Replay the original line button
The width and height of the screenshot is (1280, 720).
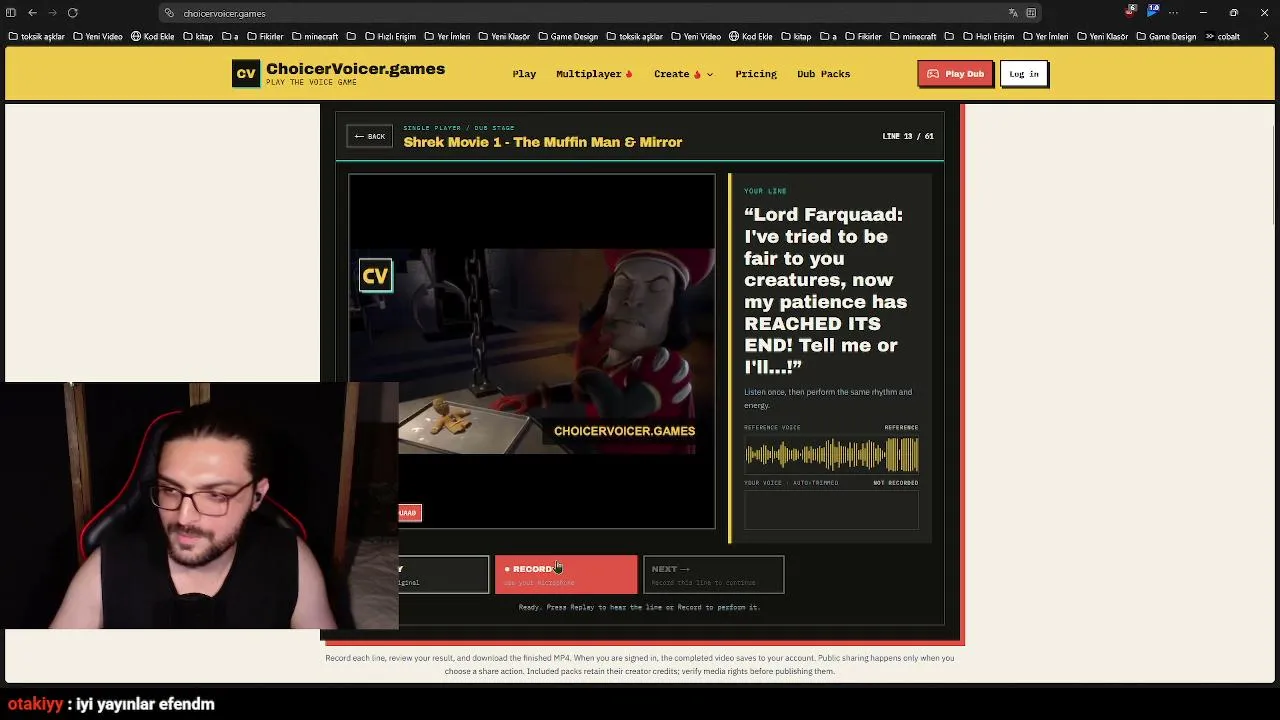tap(443, 574)
